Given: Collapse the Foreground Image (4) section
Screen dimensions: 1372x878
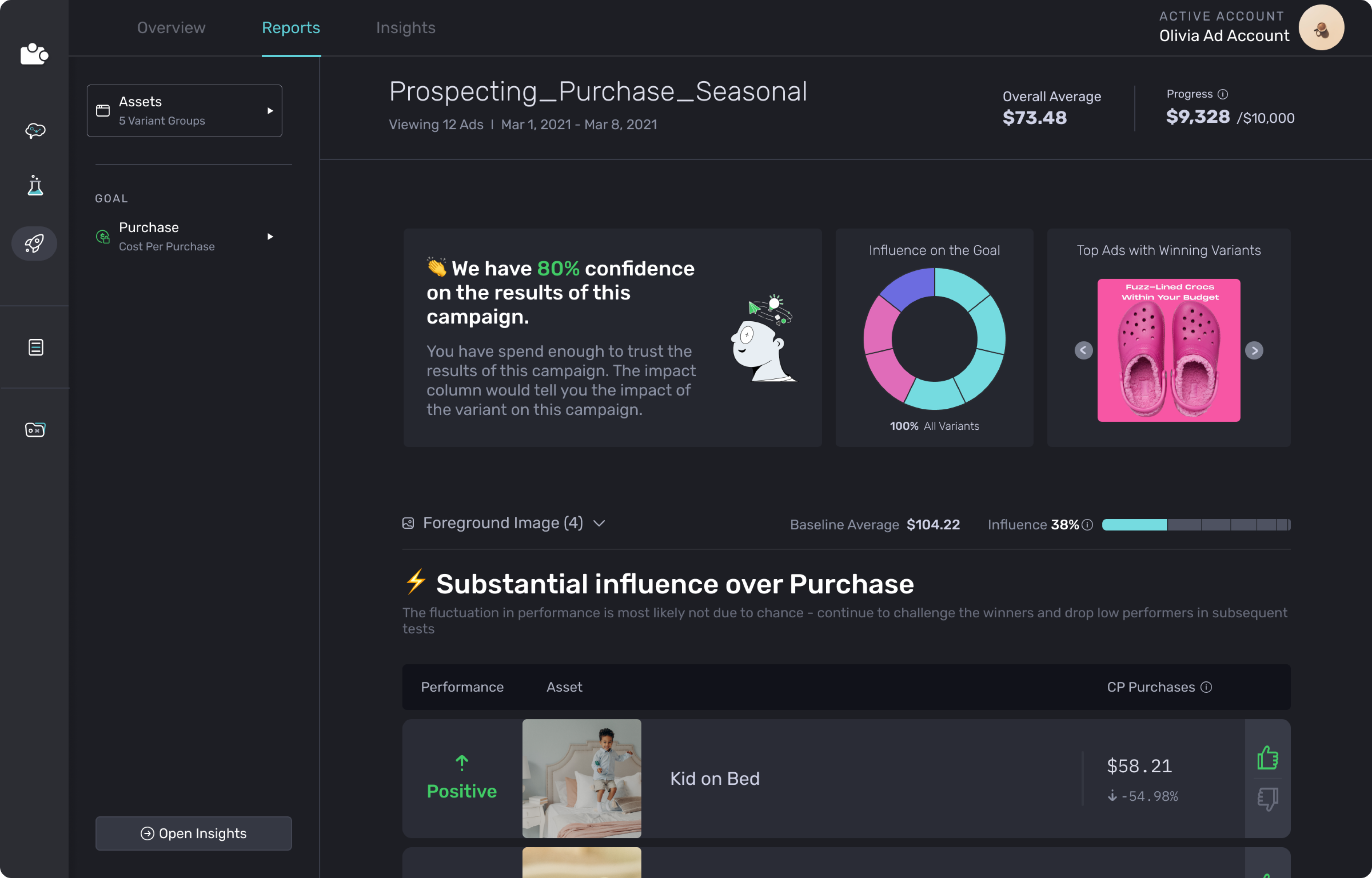Looking at the screenshot, I should point(599,523).
